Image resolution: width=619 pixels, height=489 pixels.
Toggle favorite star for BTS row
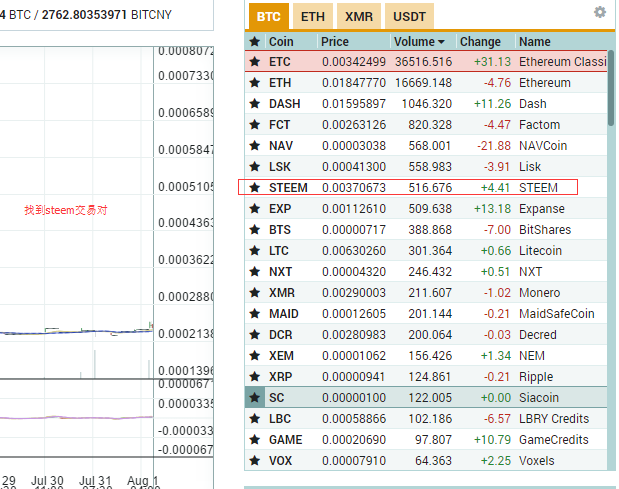coord(255,230)
